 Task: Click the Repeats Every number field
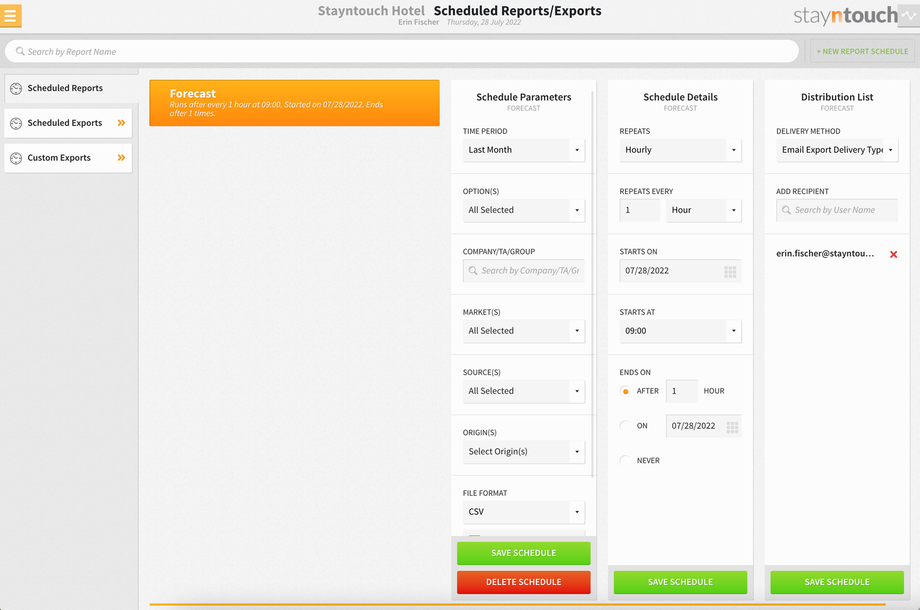(x=640, y=211)
